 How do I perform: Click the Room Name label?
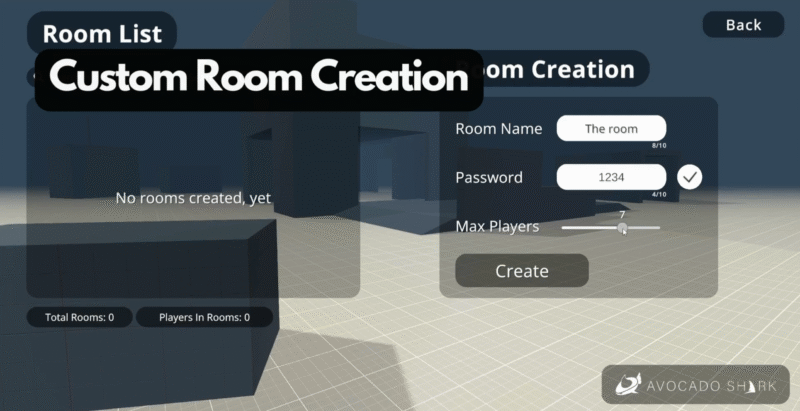pos(498,129)
